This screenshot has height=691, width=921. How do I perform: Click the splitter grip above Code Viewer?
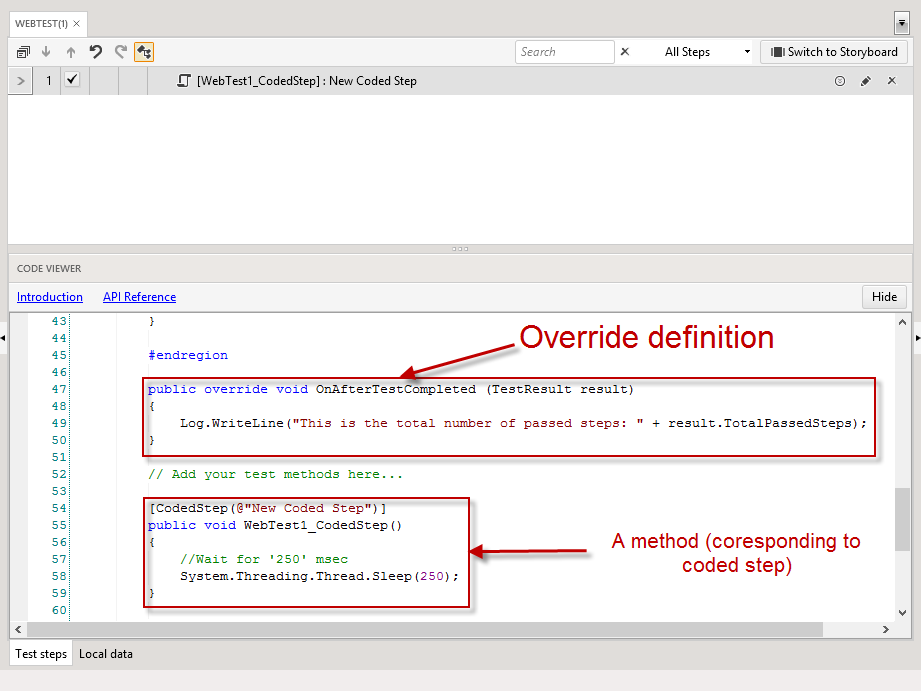pyautogui.click(x=460, y=249)
